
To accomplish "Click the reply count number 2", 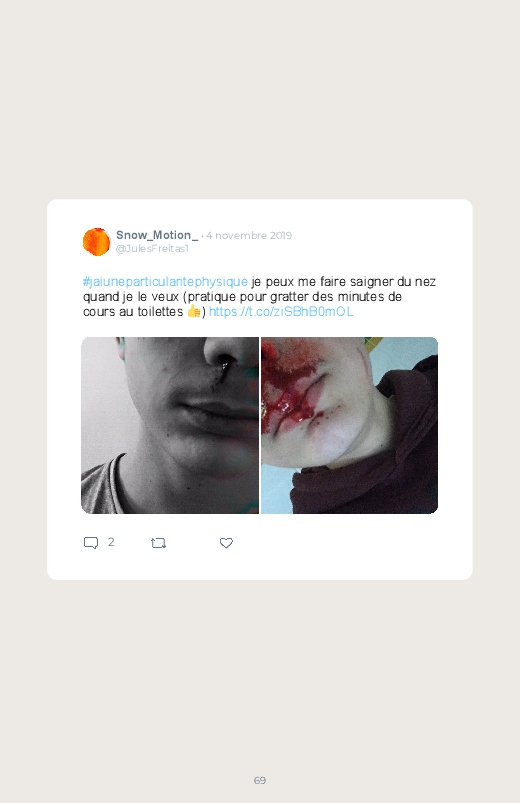I will [x=111, y=542].
